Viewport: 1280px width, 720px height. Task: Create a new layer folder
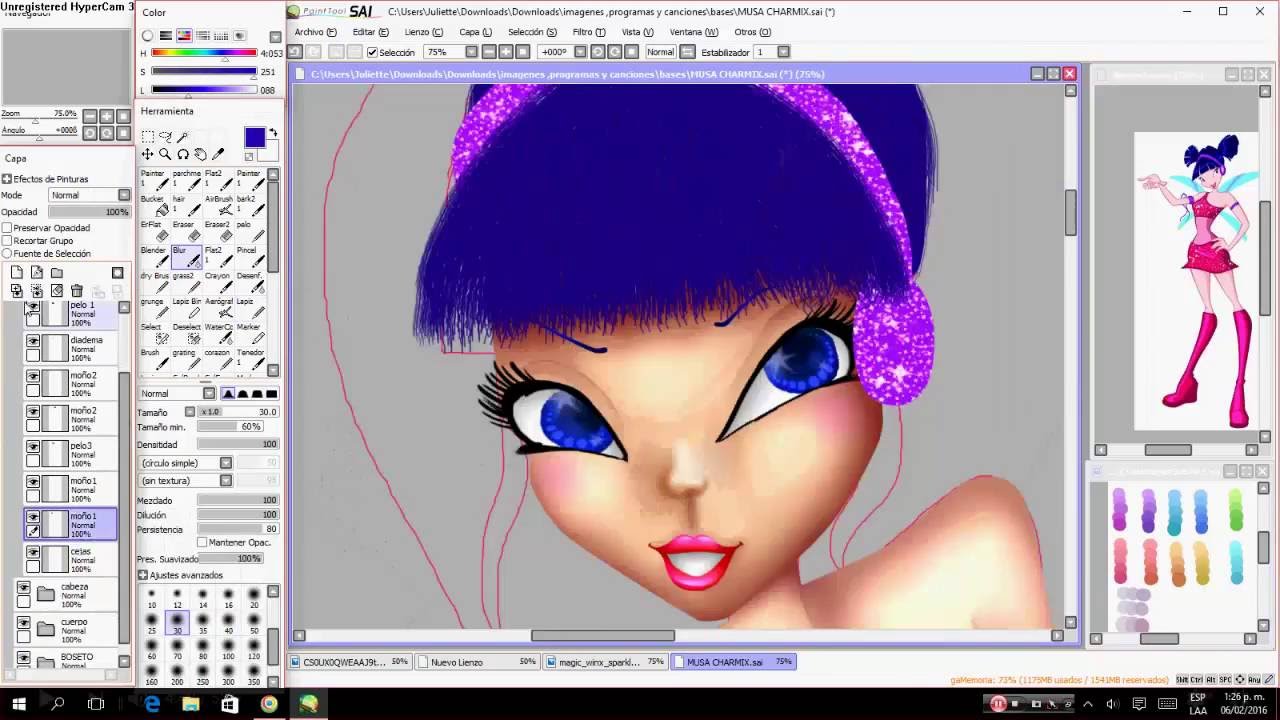[x=57, y=272]
